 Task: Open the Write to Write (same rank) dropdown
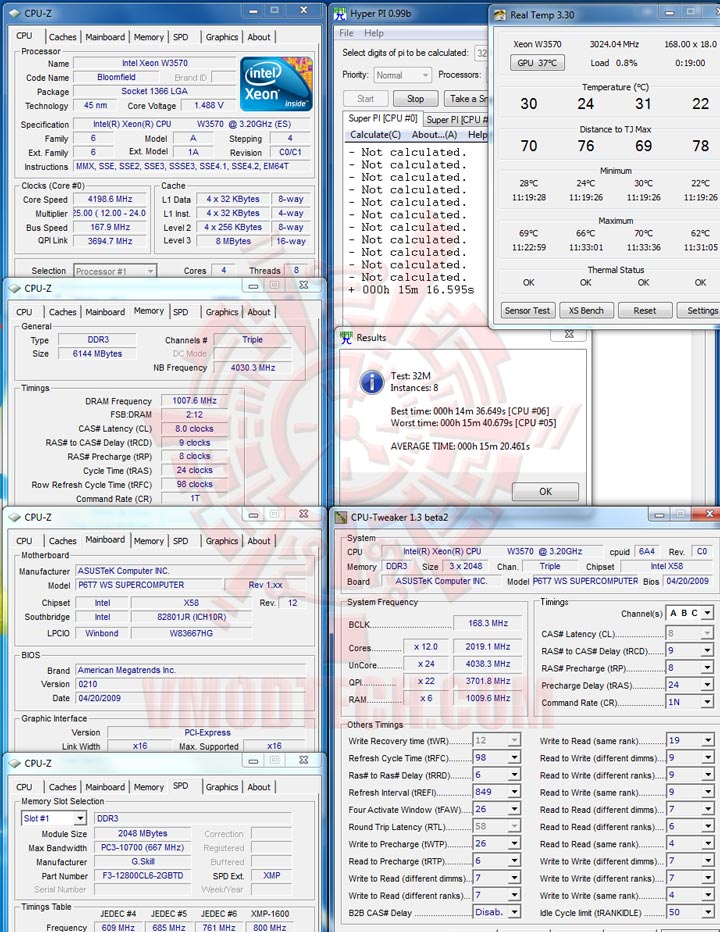[x=707, y=895]
